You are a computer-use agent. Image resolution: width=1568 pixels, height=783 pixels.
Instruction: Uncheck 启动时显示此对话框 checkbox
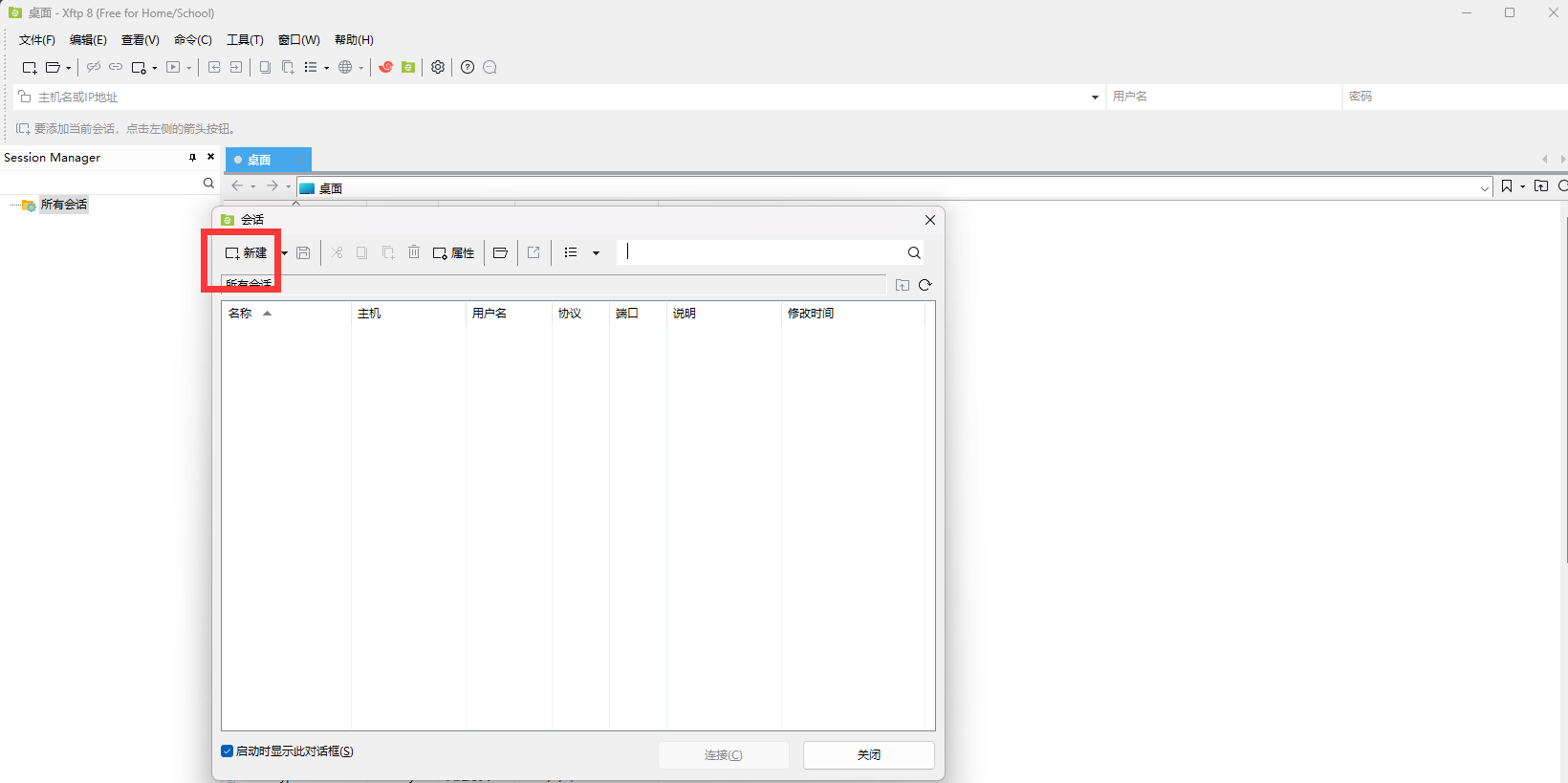(228, 751)
